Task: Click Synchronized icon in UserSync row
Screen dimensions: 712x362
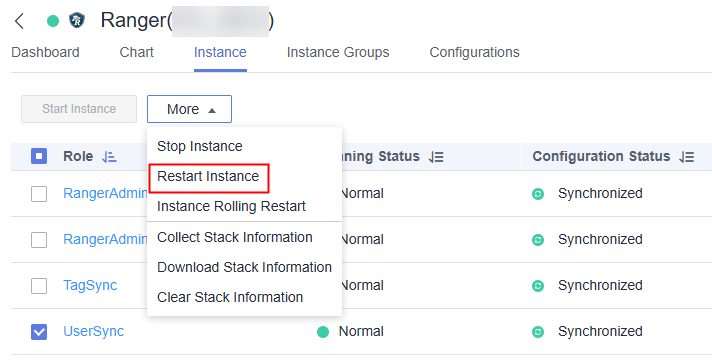Action: [538, 332]
